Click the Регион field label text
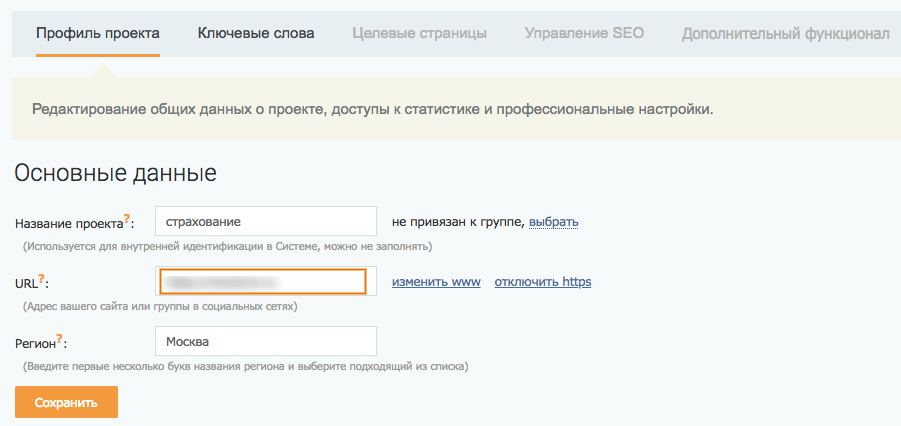 [35, 343]
